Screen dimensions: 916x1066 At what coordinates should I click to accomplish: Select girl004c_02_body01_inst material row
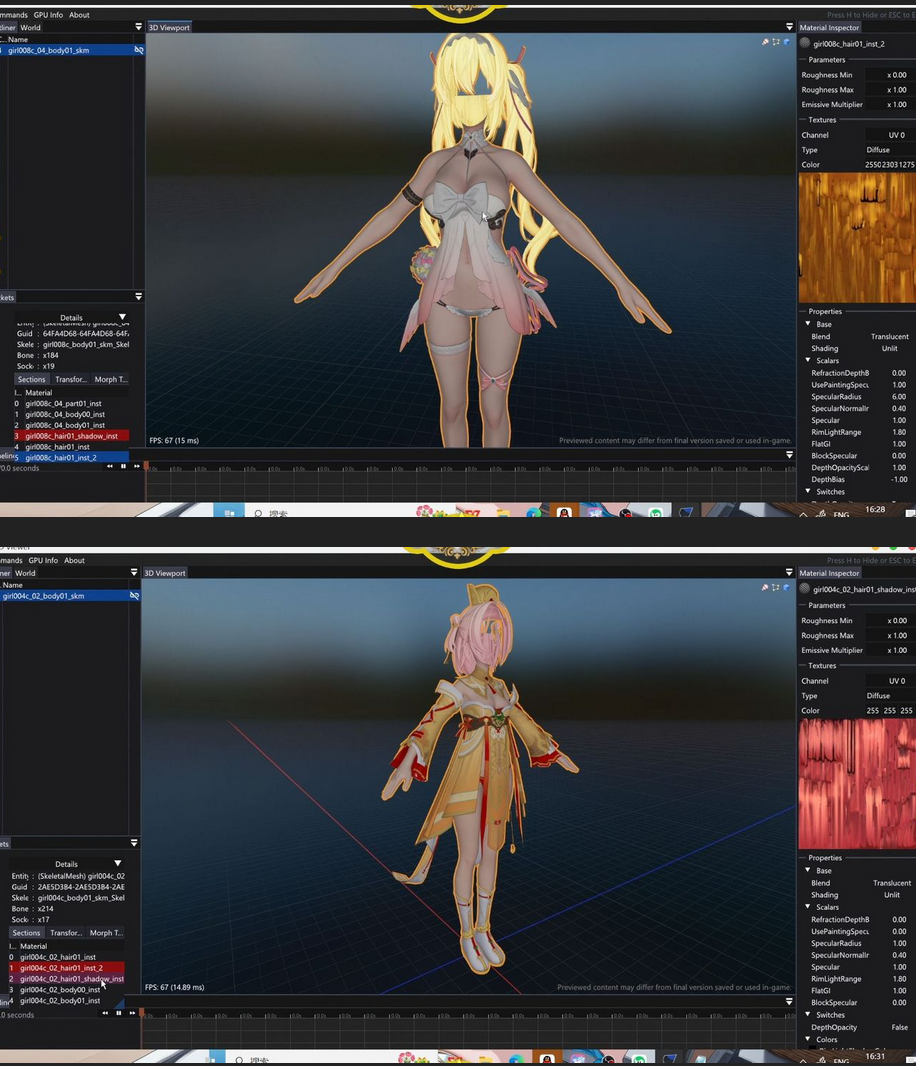coord(66,1000)
